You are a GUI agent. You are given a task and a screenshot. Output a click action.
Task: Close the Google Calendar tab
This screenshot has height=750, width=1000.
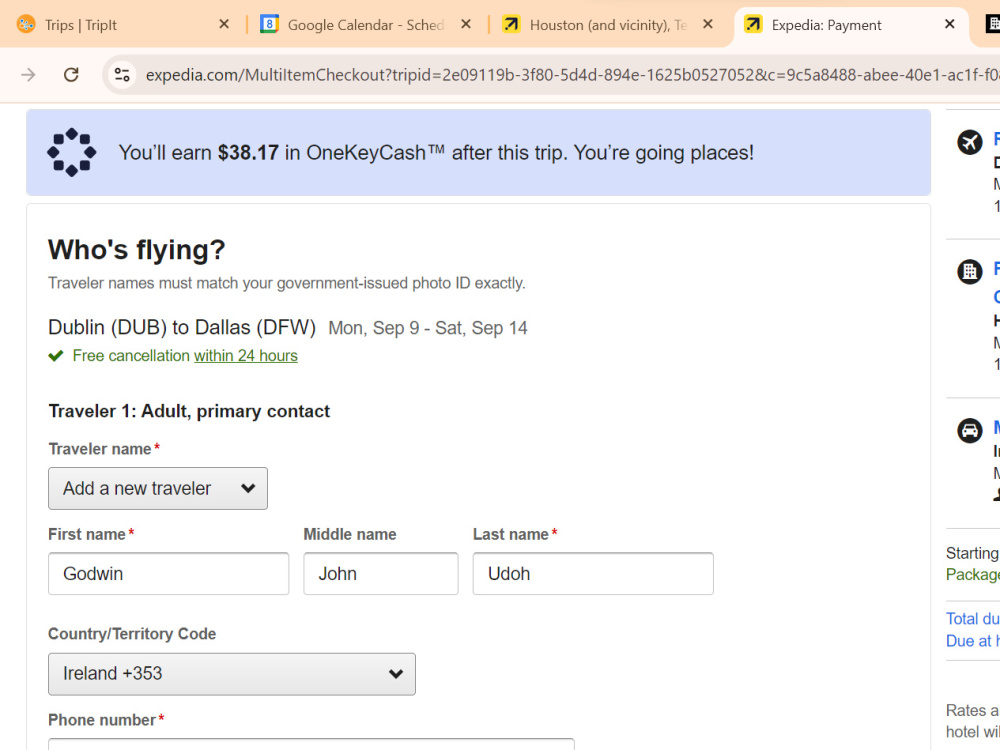pos(466,24)
